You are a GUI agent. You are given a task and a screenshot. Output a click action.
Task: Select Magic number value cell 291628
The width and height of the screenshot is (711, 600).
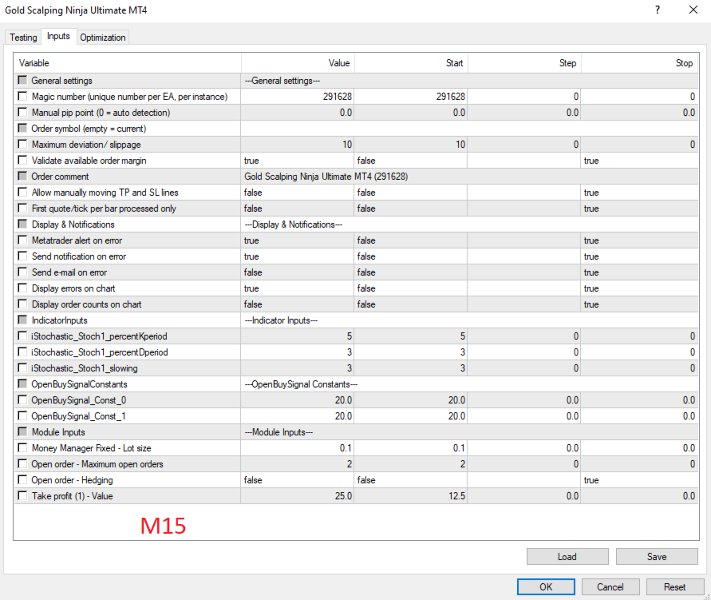click(x=297, y=96)
